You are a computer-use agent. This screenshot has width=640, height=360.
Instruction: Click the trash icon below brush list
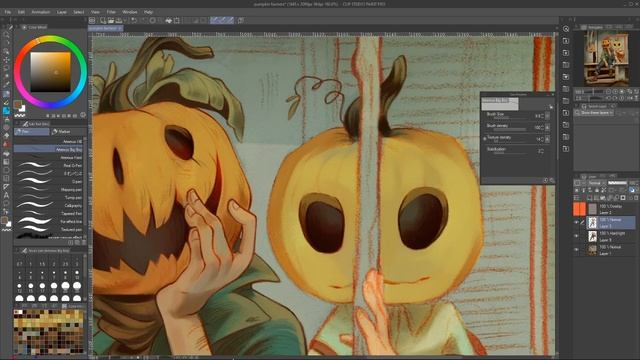click(83, 242)
